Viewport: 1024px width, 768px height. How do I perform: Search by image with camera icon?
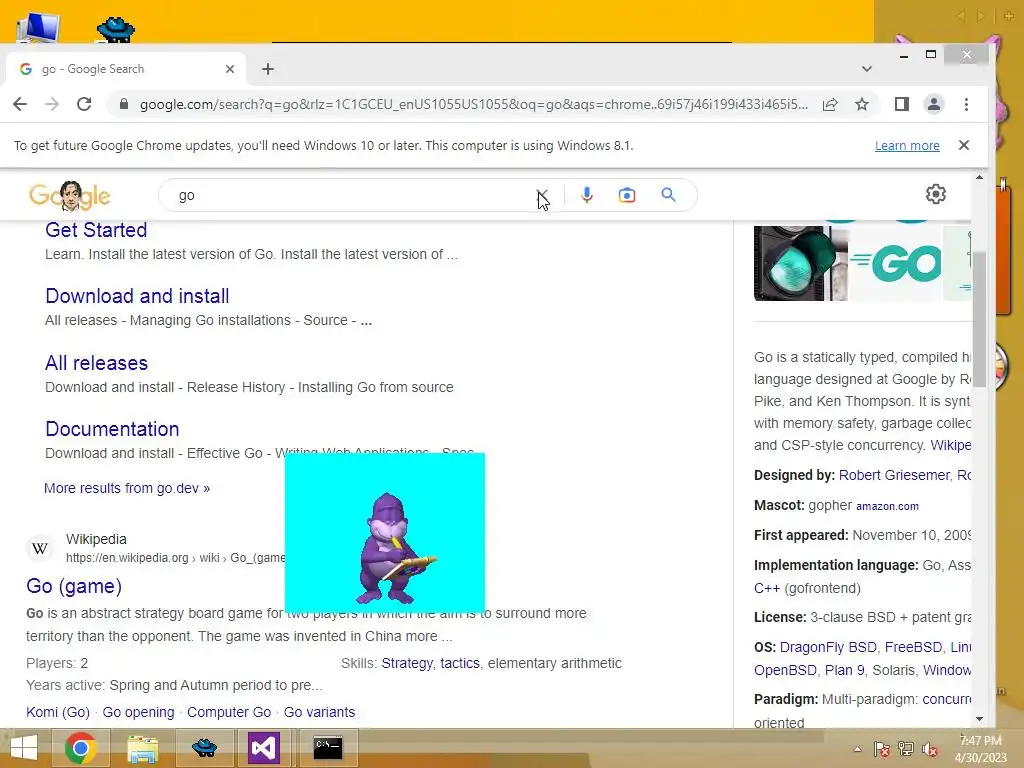coord(627,195)
